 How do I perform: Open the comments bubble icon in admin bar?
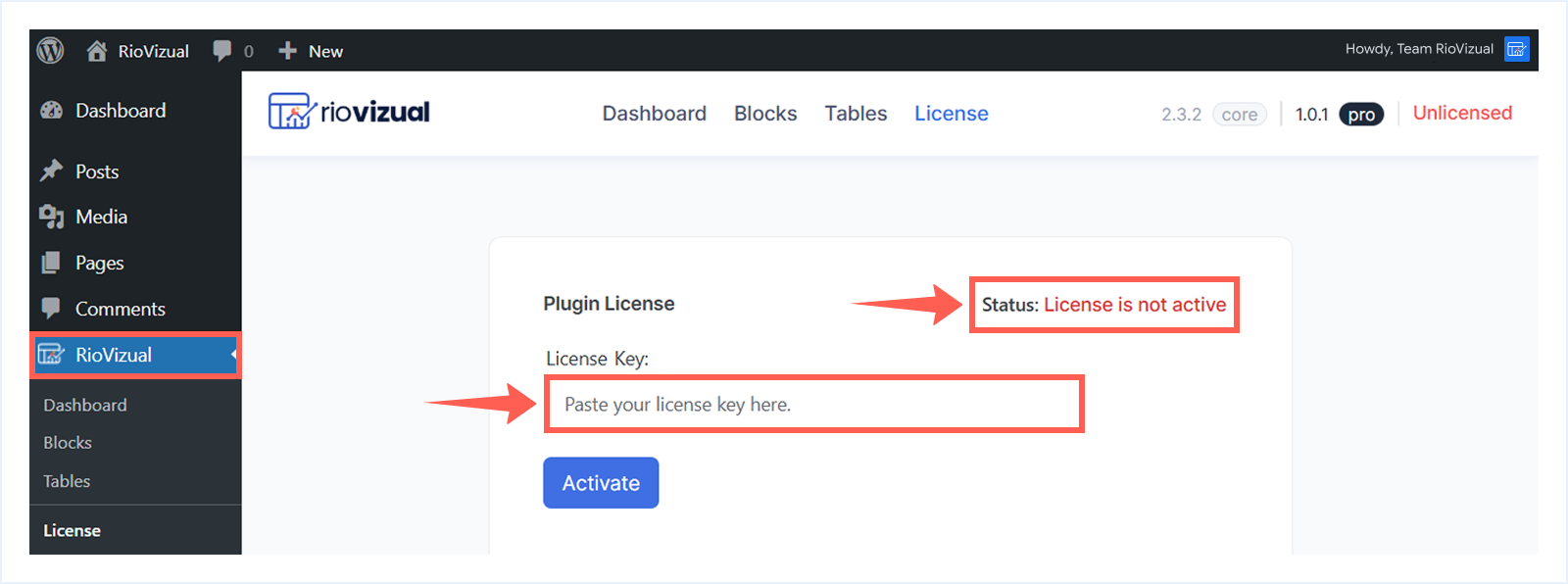[222, 51]
